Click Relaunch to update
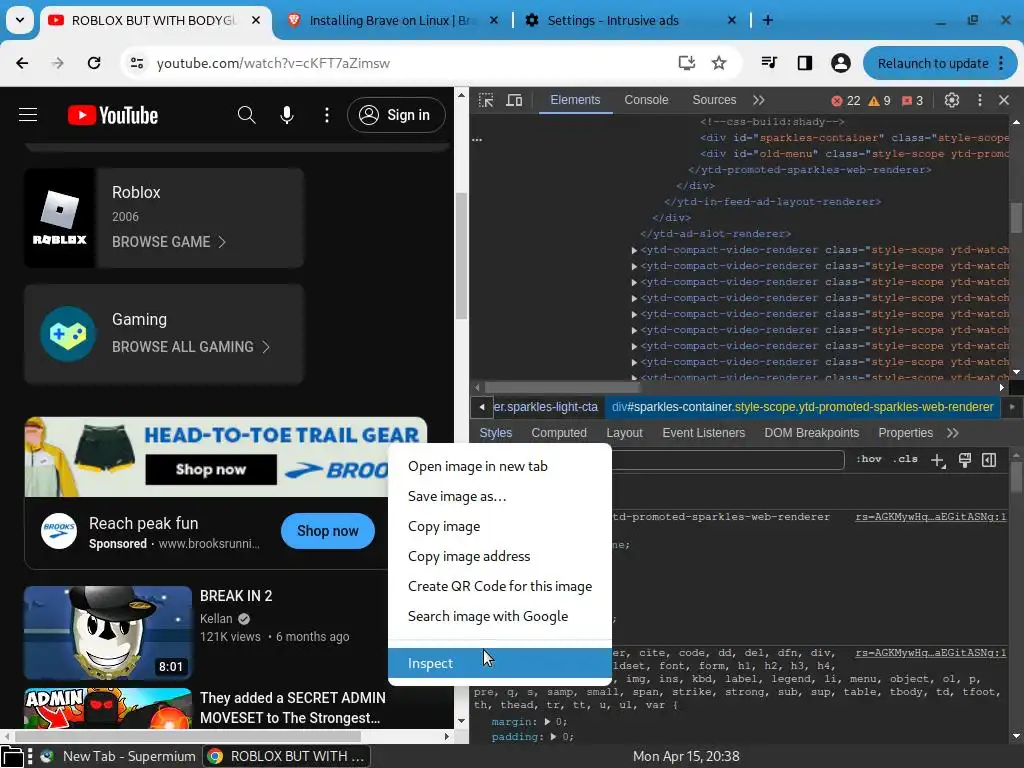Image resolution: width=1024 pixels, height=768 pixels. pyautogui.click(x=933, y=63)
